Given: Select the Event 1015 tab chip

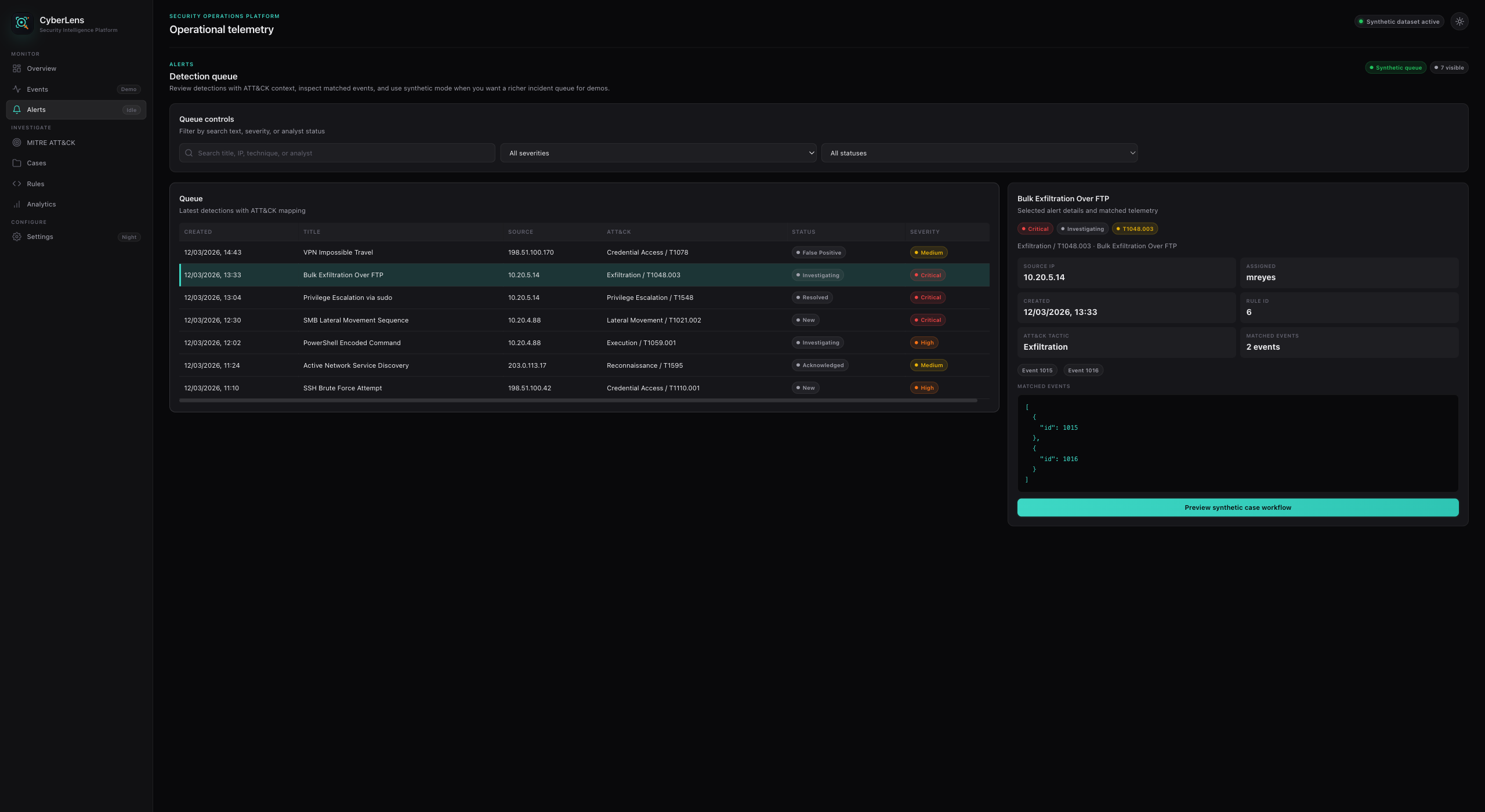Looking at the screenshot, I should pos(1037,371).
